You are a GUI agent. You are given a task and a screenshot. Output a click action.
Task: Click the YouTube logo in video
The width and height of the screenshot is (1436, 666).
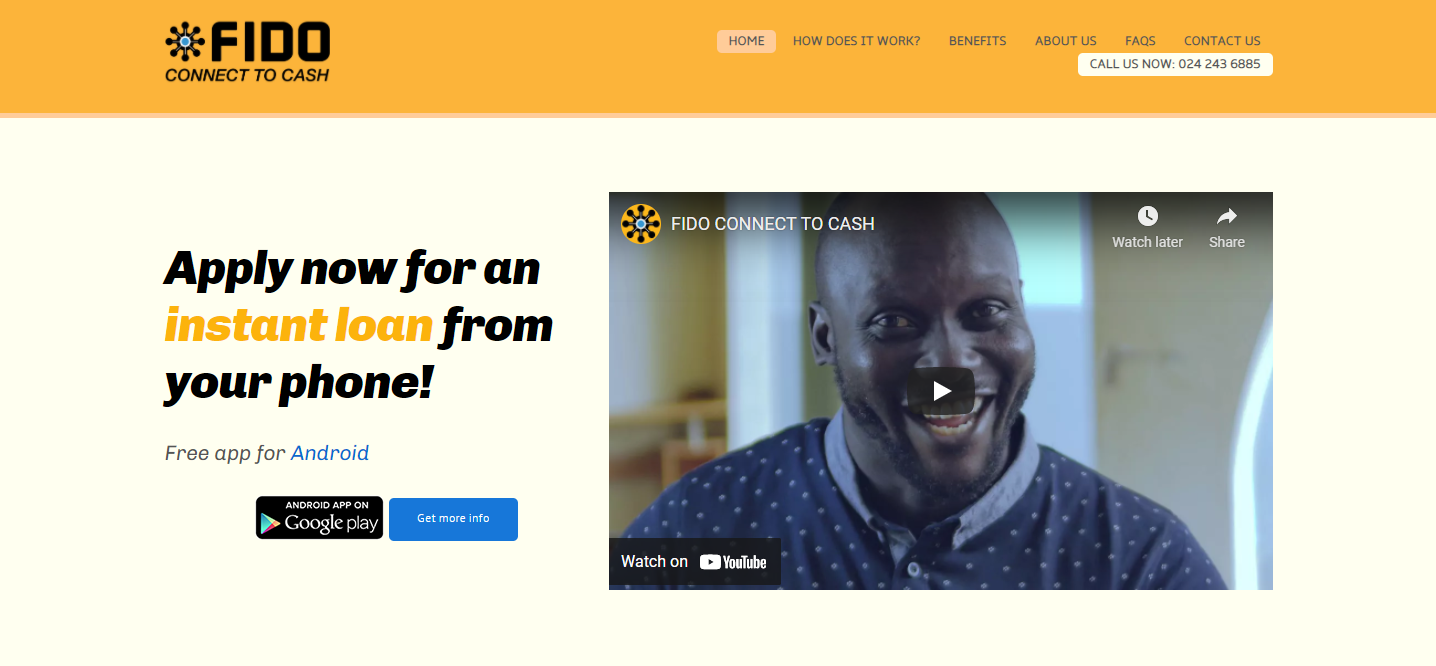733,562
